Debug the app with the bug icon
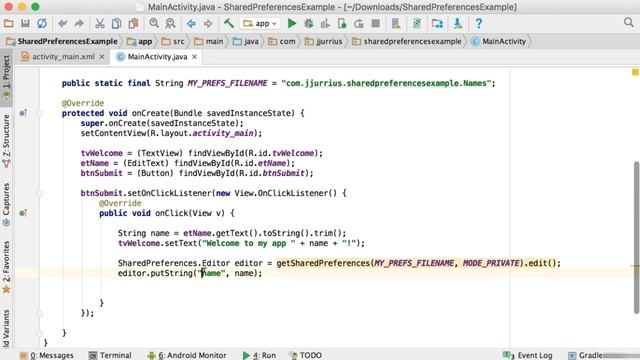The image size is (640, 360). pos(309,23)
